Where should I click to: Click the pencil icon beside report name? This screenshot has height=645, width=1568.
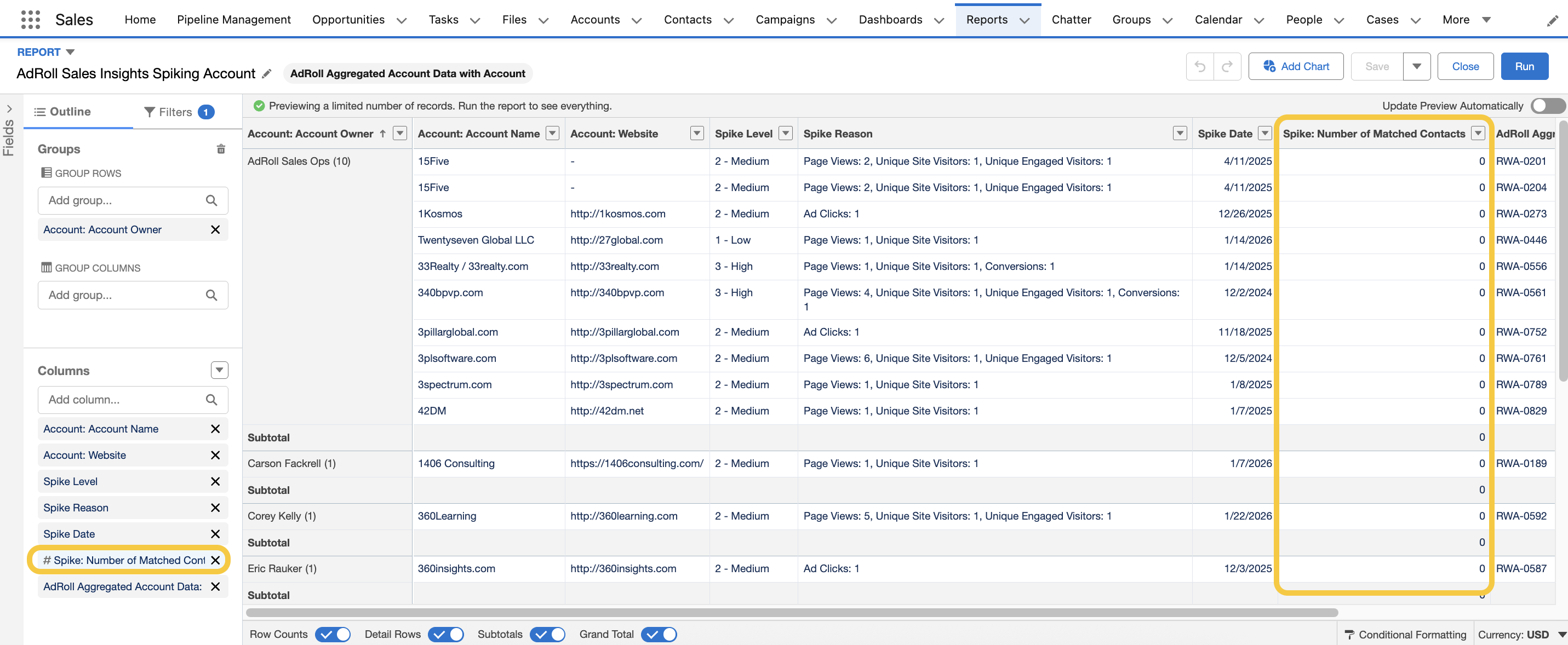coord(267,73)
